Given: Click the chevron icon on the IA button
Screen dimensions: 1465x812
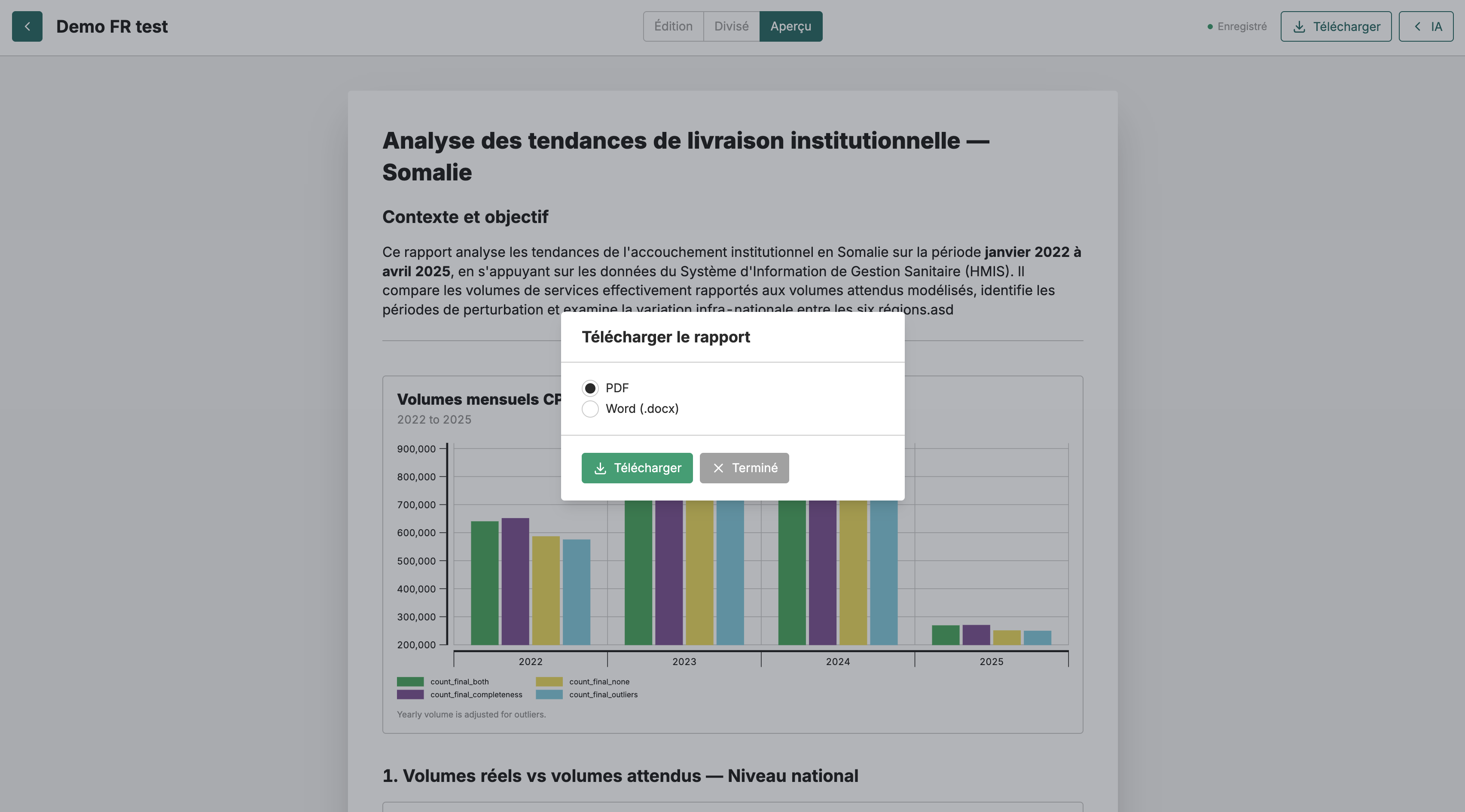Looking at the screenshot, I should pyautogui.click(x=1418, y=27).
